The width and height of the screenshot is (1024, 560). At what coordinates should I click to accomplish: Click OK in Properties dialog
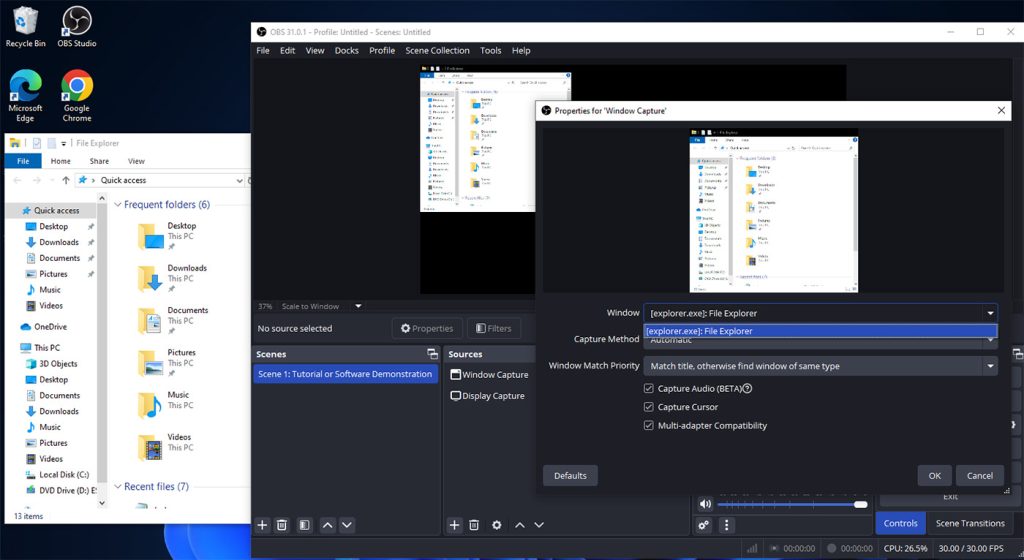click(935, 476)
